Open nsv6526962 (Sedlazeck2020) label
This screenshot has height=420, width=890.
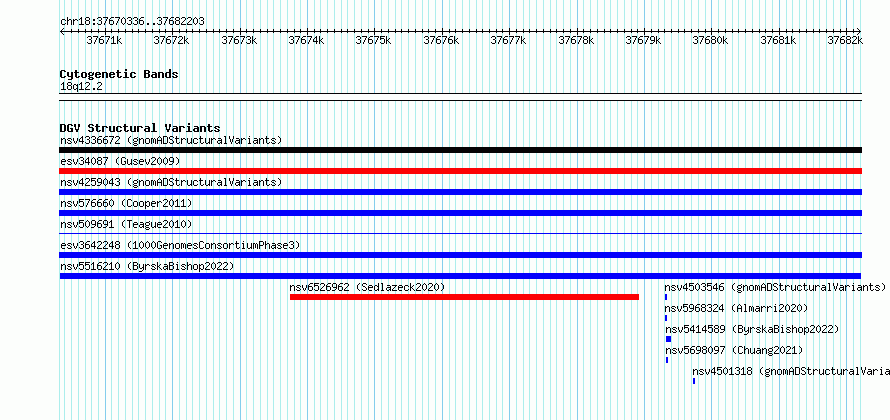click(367, 287)
